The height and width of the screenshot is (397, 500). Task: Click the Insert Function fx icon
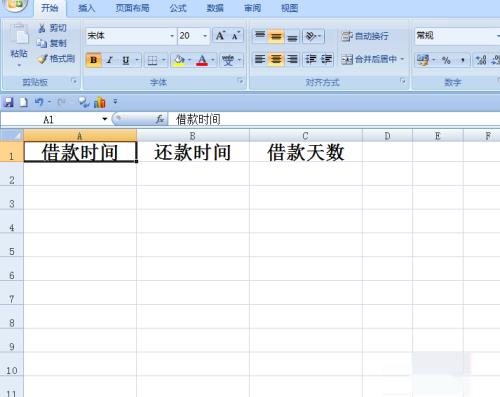(160, 119)
